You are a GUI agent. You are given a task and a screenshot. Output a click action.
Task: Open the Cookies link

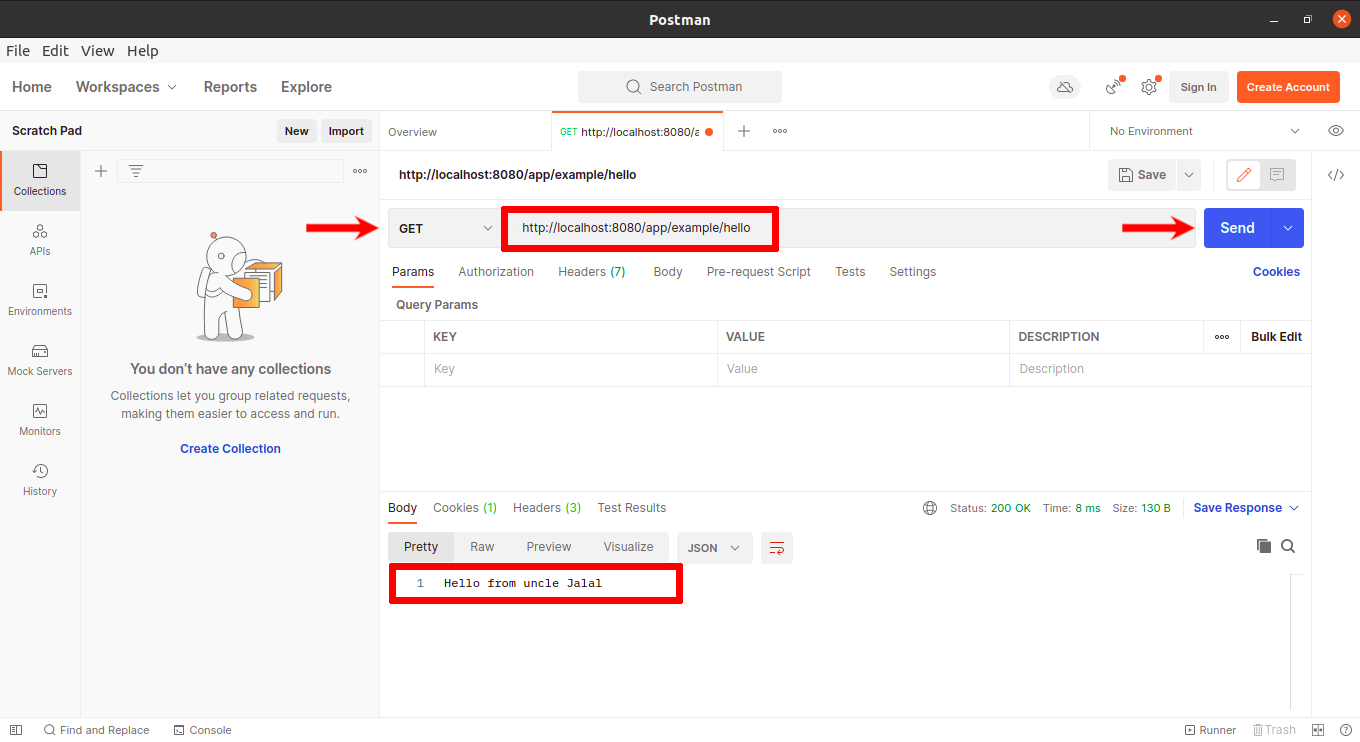coord(1277,272)
